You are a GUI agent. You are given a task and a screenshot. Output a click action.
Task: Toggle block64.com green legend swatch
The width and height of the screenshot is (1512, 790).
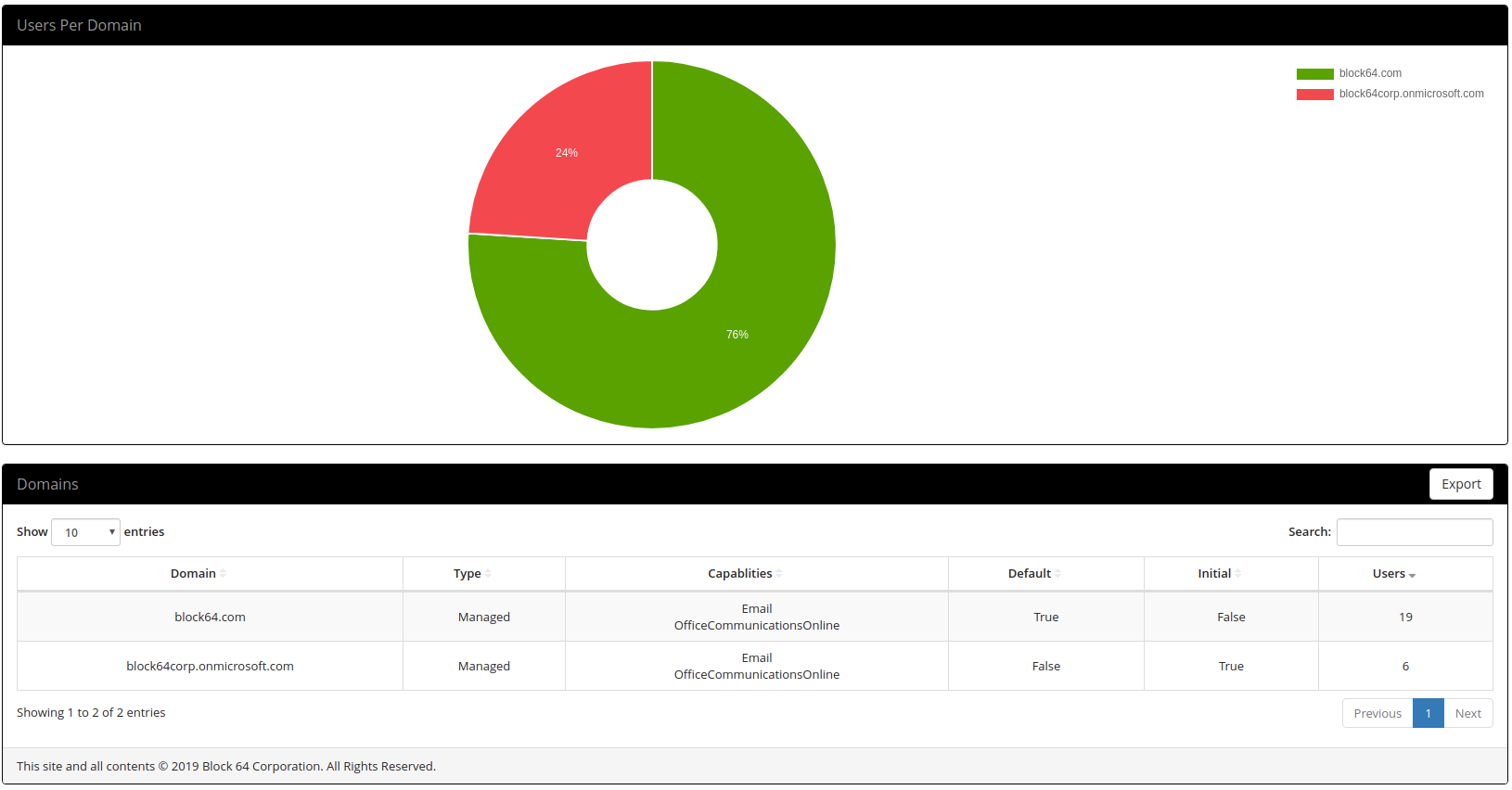[1314, 74]
